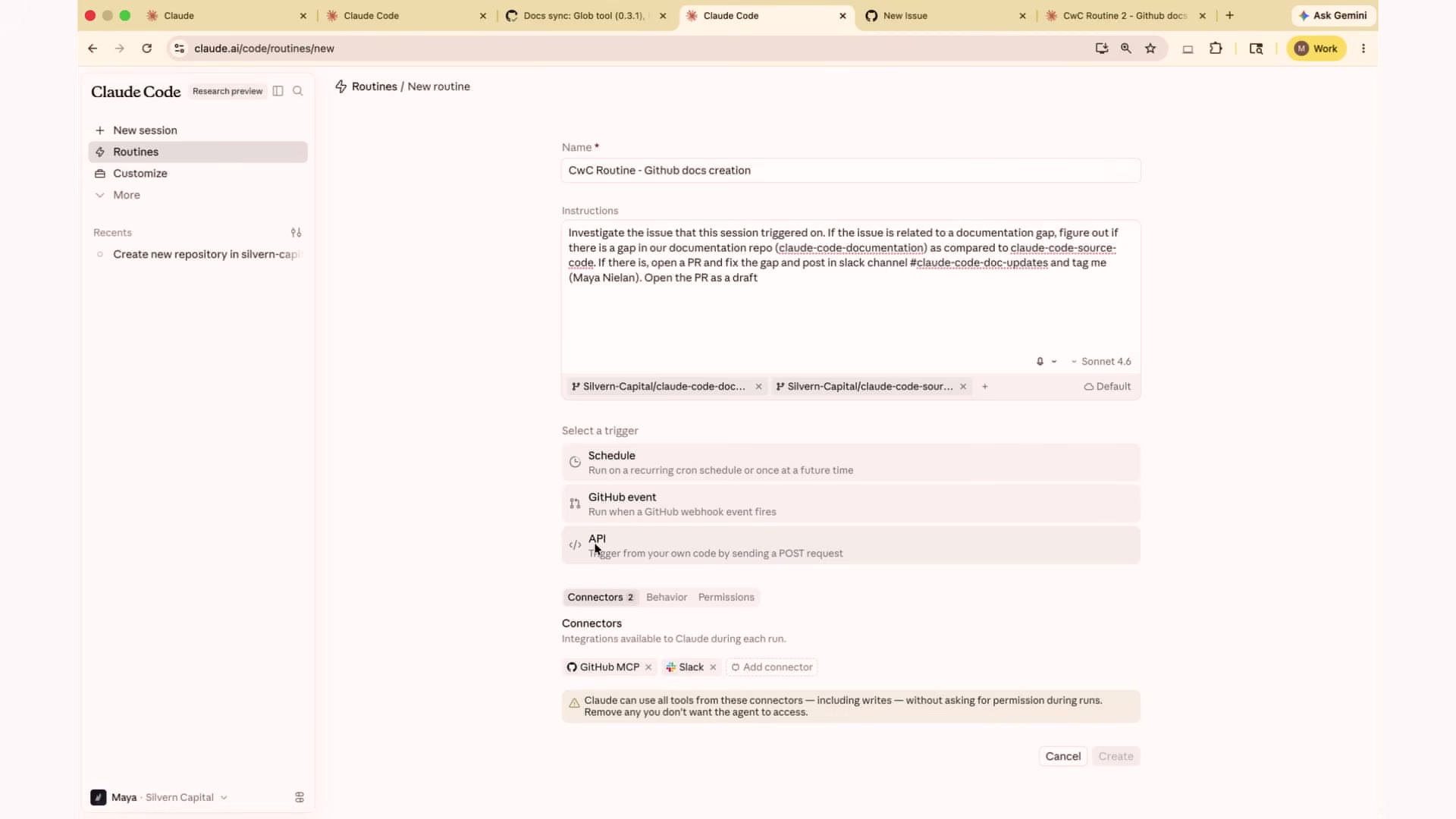Switch to the Connectors tab
Screen dimensions: 1456x819
(601, 598)
